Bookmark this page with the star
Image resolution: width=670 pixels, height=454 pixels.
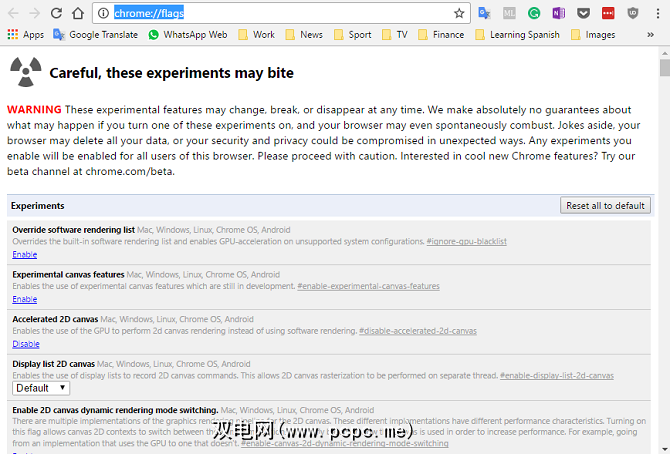459,13
